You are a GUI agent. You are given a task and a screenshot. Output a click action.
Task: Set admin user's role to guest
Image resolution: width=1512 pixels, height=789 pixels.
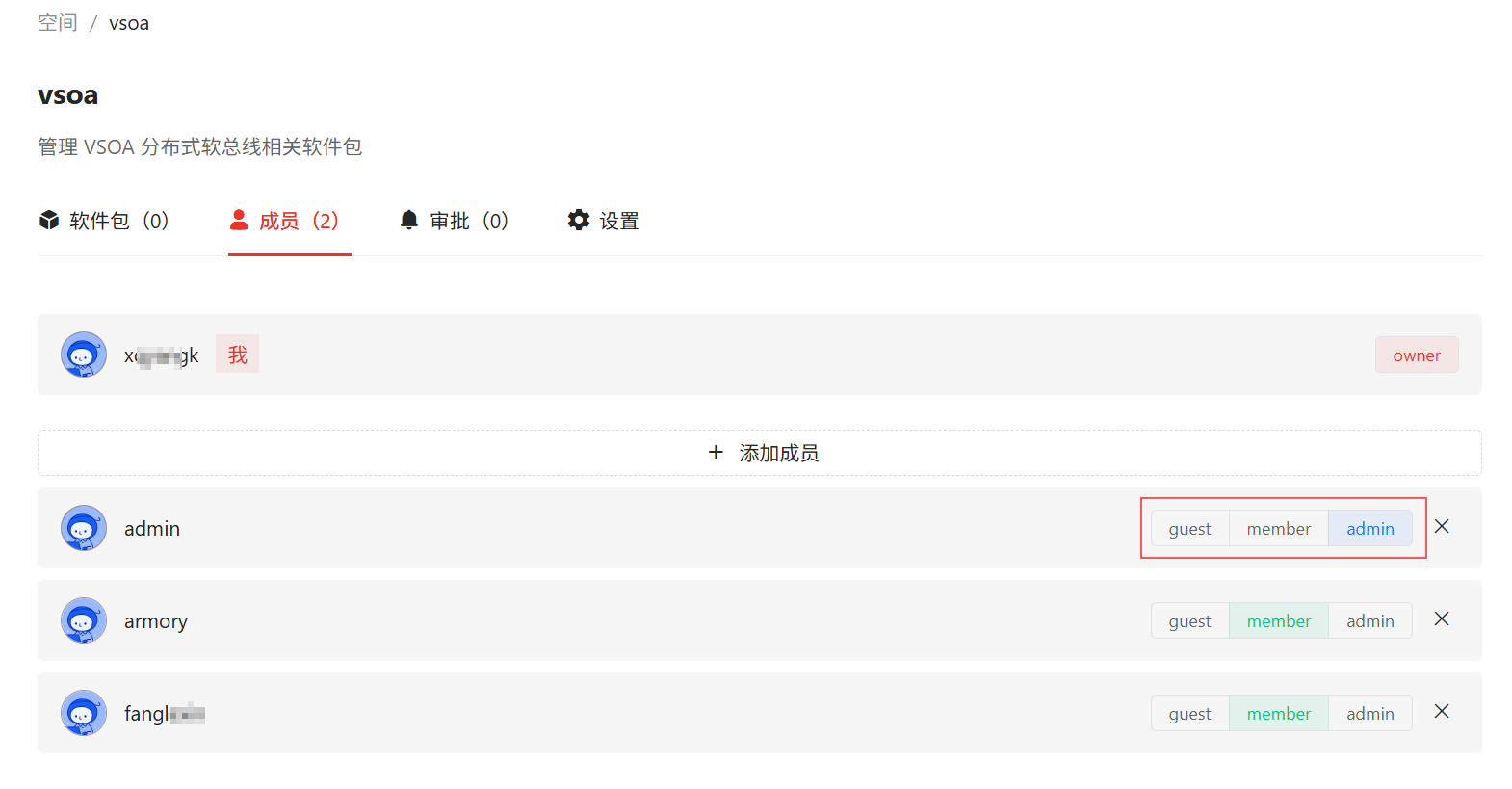point(1190,528)
